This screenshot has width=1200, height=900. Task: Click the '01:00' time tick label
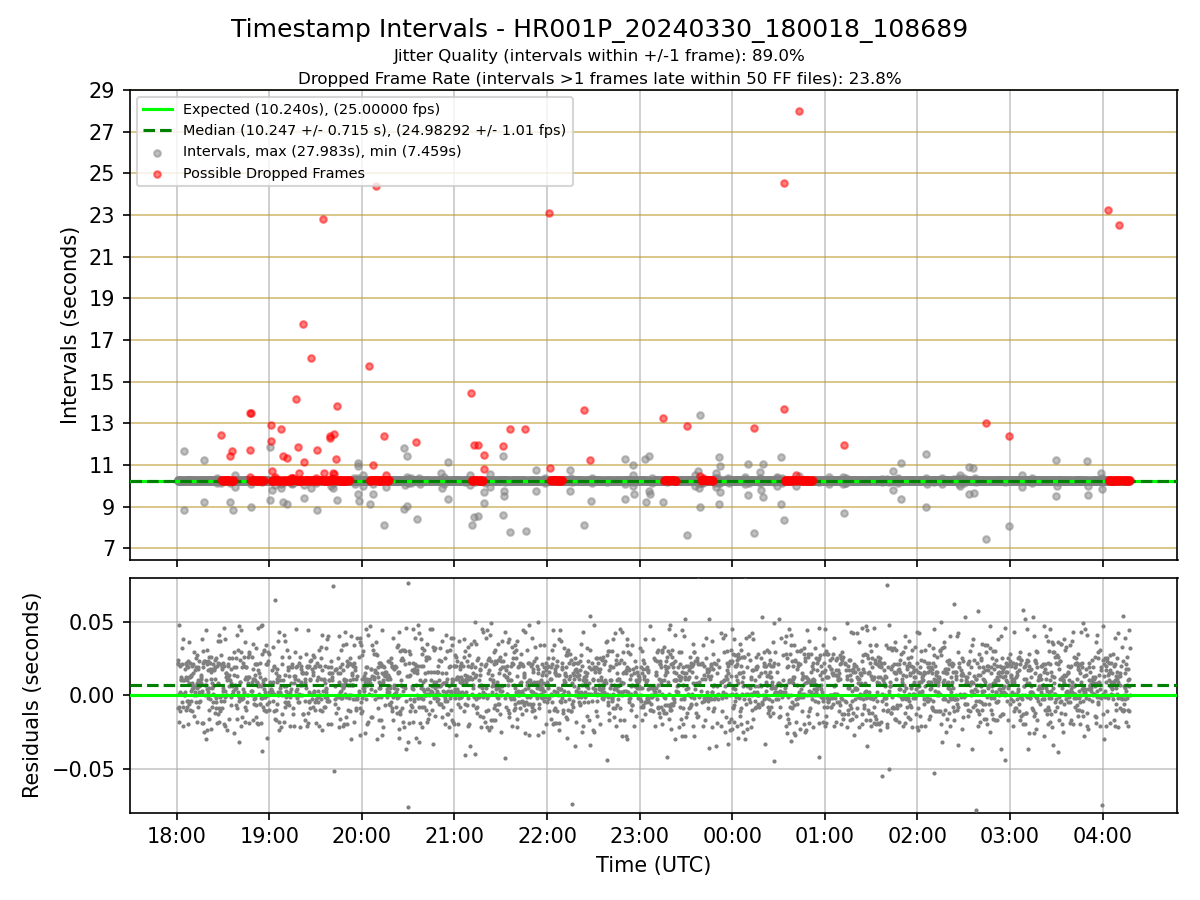click(825, 834)
